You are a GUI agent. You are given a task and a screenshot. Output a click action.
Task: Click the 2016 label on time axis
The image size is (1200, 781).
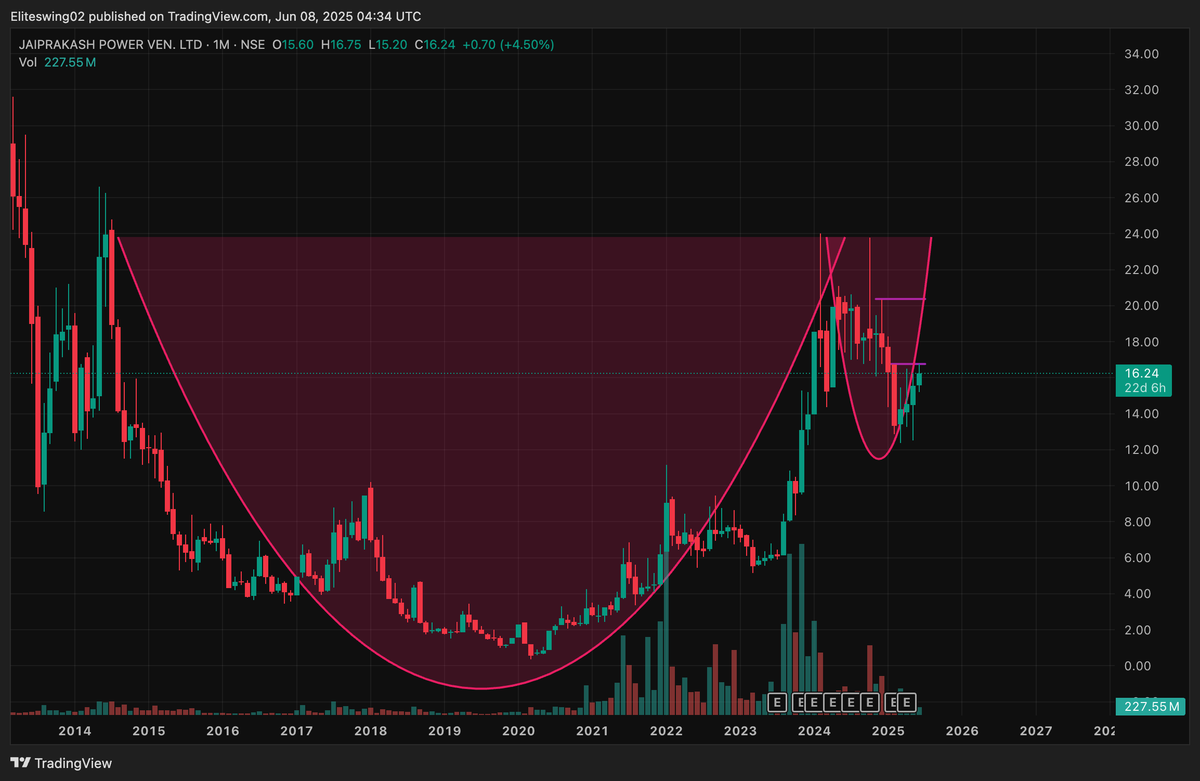pos(222,732)
